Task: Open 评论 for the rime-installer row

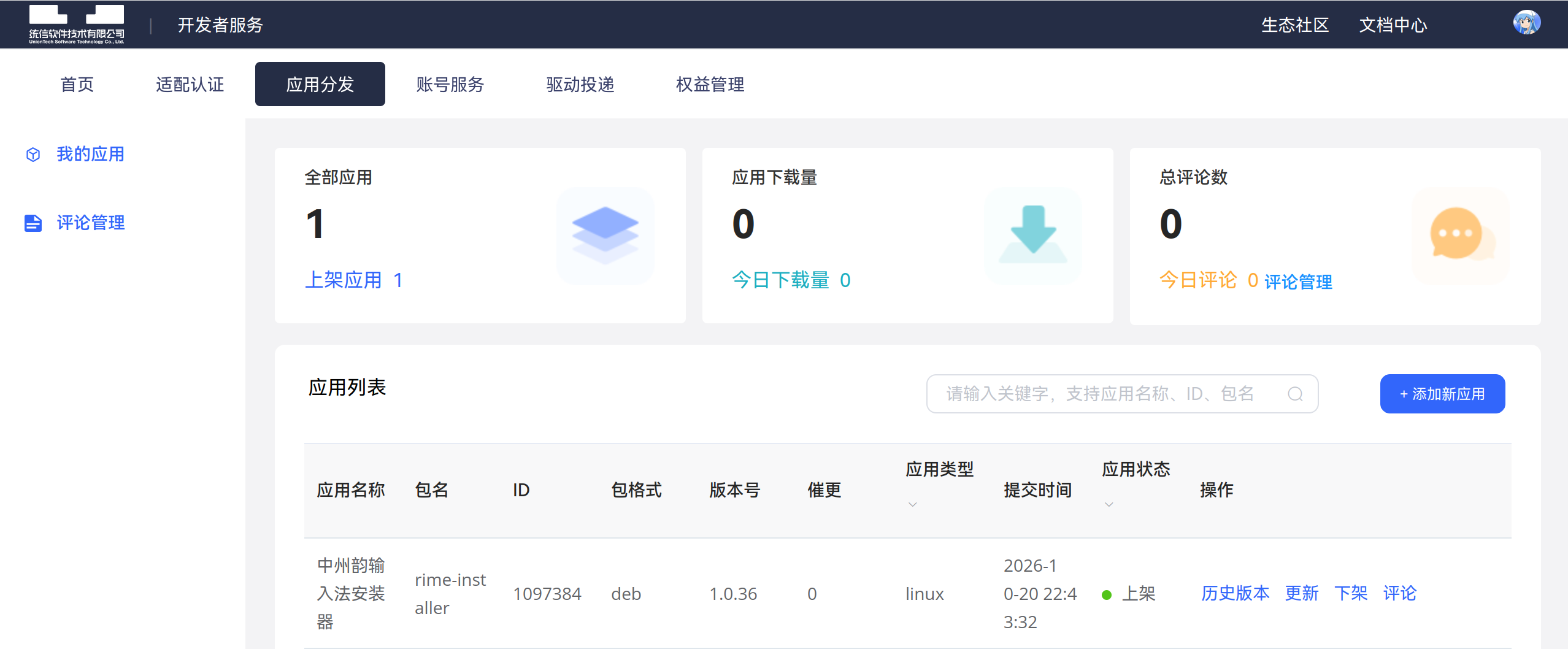Action: pos(1400,594)
